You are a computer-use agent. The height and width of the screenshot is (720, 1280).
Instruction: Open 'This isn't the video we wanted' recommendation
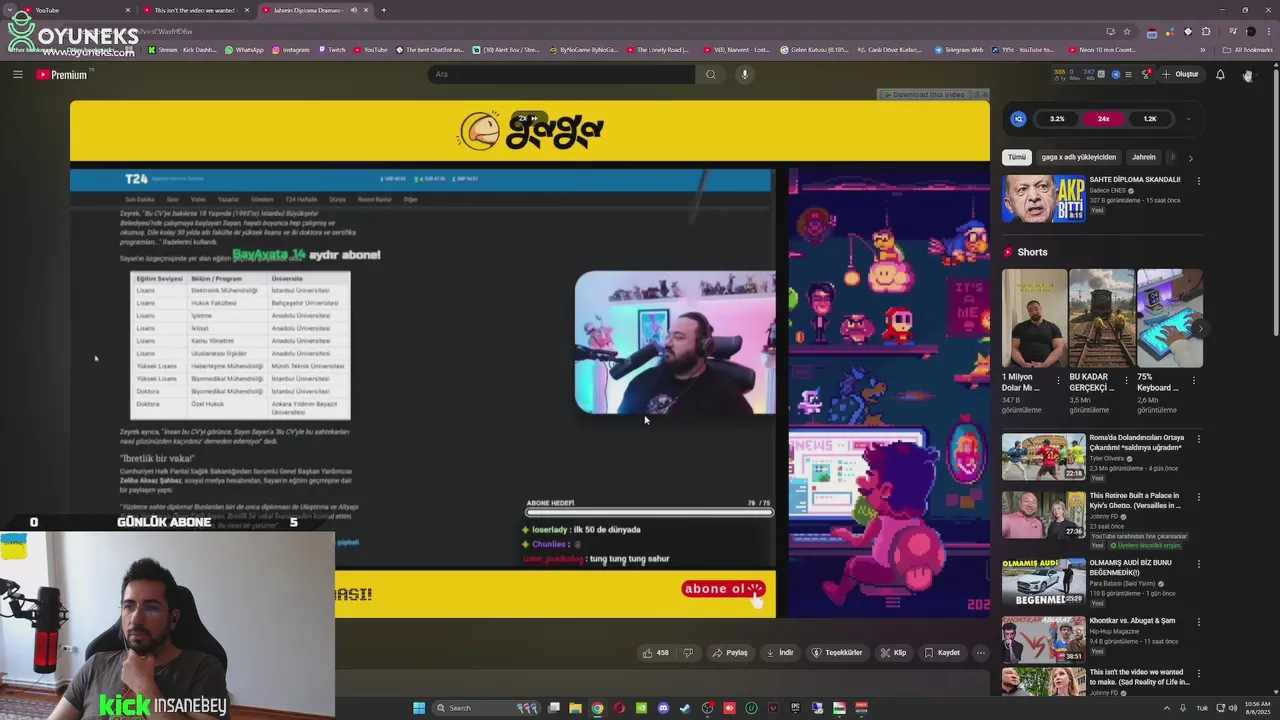[1044, 683]
